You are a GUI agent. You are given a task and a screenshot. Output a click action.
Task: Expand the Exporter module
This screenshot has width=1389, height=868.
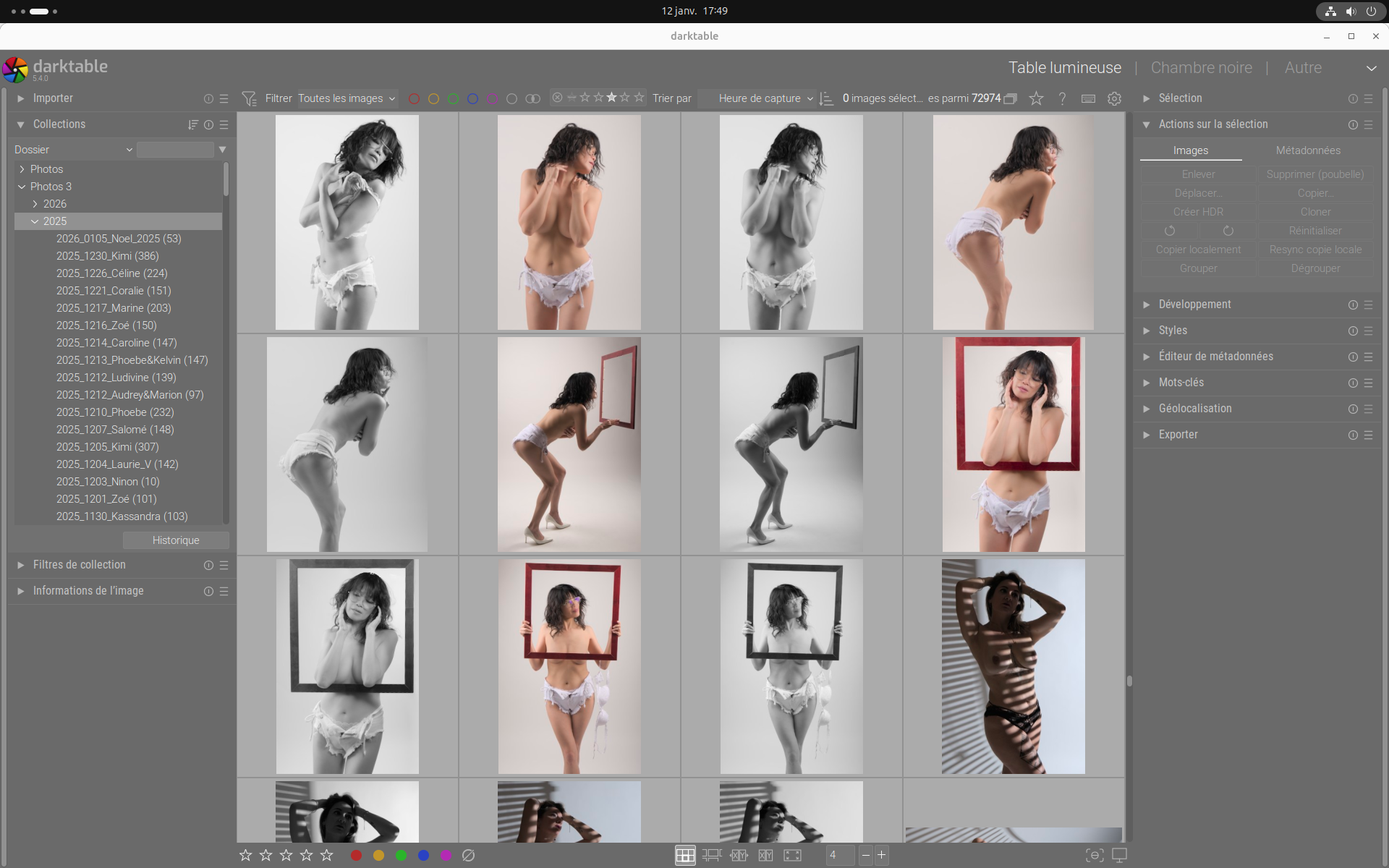1178,435
